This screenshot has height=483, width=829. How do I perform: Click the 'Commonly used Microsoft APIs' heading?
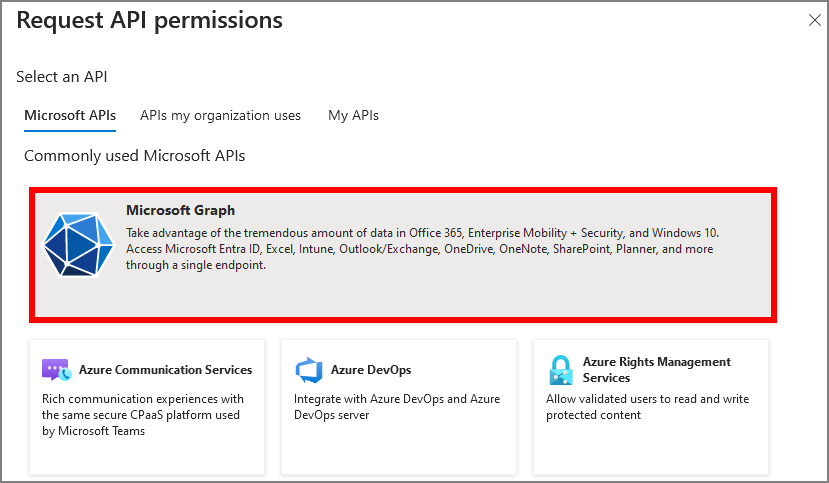point(134,156)
